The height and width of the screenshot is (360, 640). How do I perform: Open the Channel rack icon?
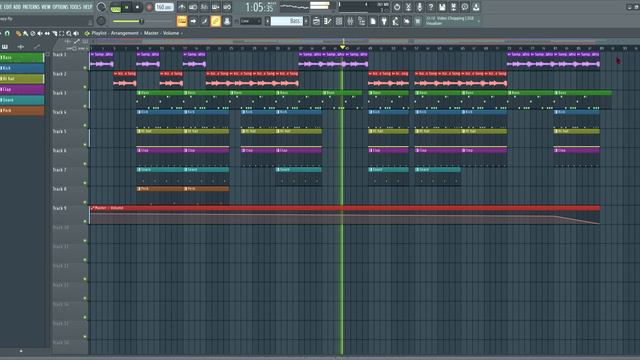(339, 21)
